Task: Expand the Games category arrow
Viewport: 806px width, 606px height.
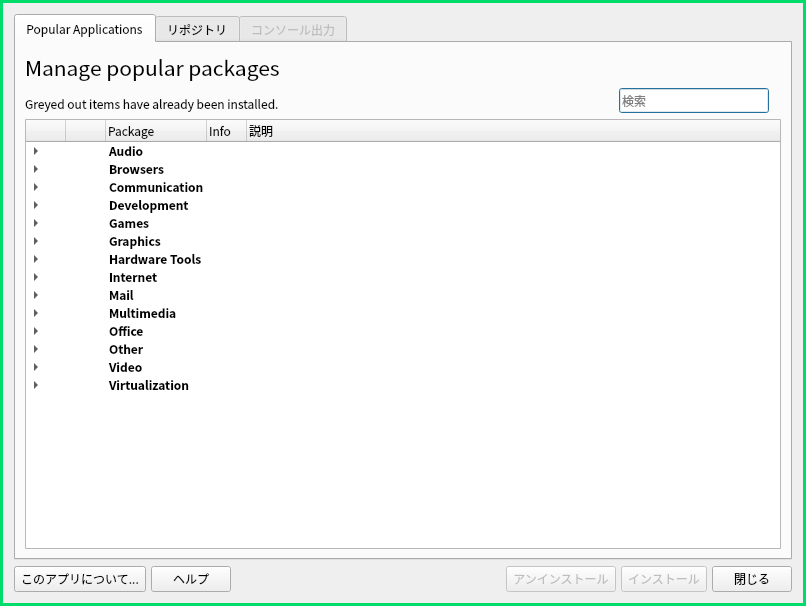Action: [35, 223]
